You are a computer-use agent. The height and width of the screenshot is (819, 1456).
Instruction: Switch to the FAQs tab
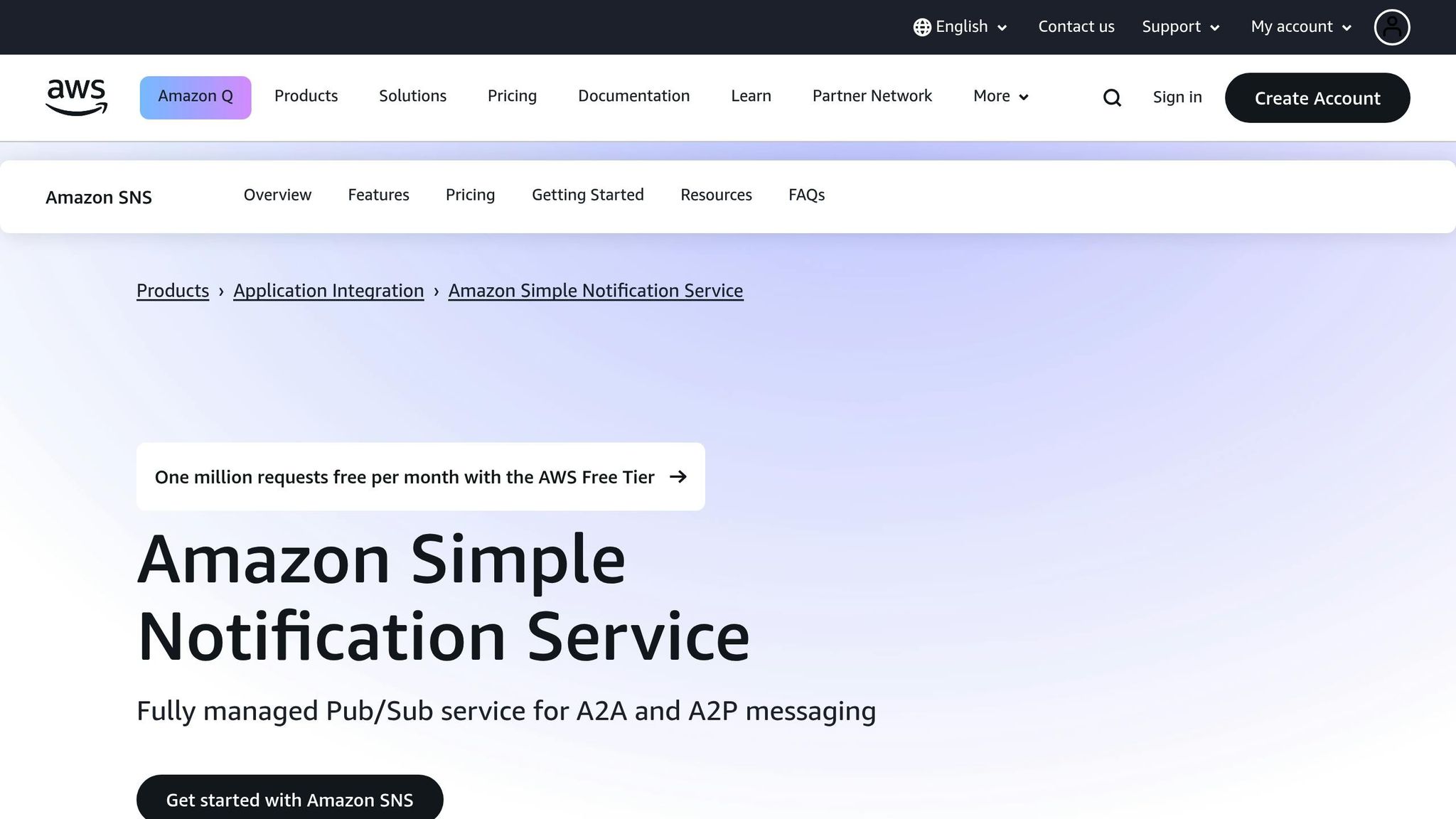coord(806,195)
